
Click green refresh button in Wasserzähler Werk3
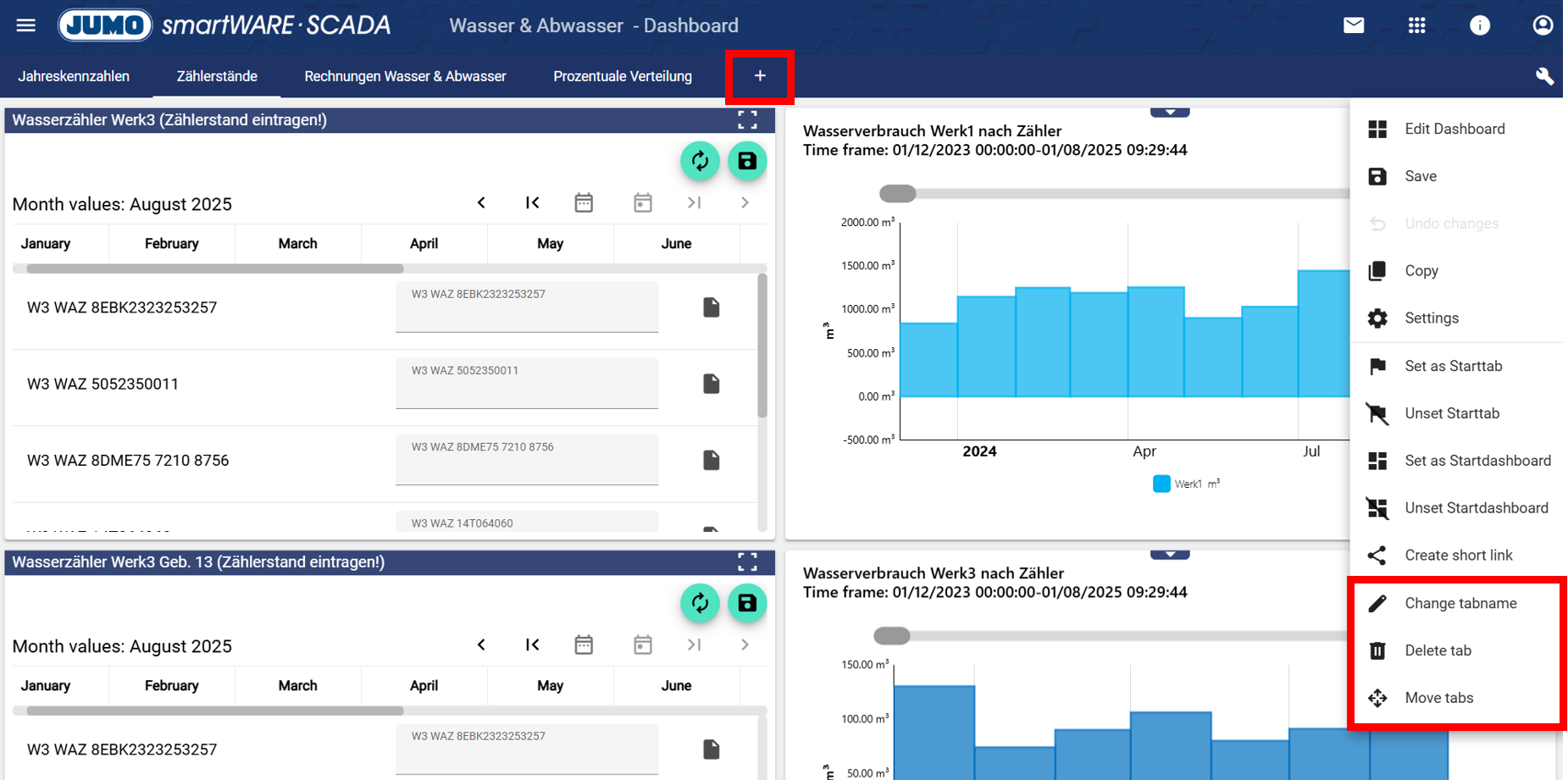tap(700, 161)
